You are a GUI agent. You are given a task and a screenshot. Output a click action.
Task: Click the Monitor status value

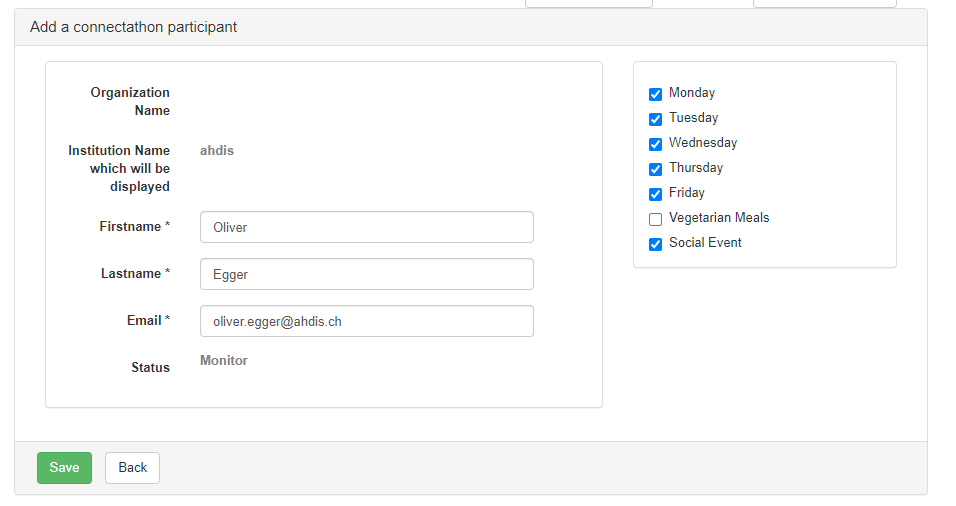coord(224,360)
